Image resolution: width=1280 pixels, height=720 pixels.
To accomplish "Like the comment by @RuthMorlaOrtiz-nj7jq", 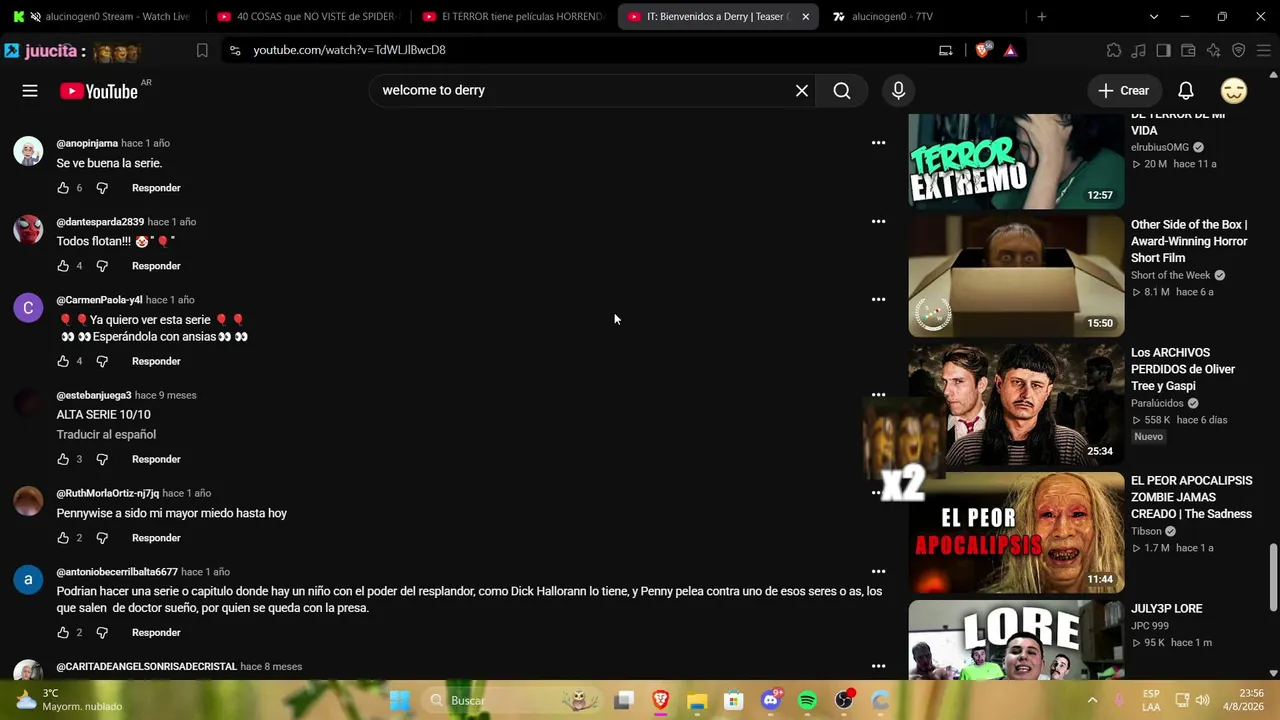I will point(63,538).
